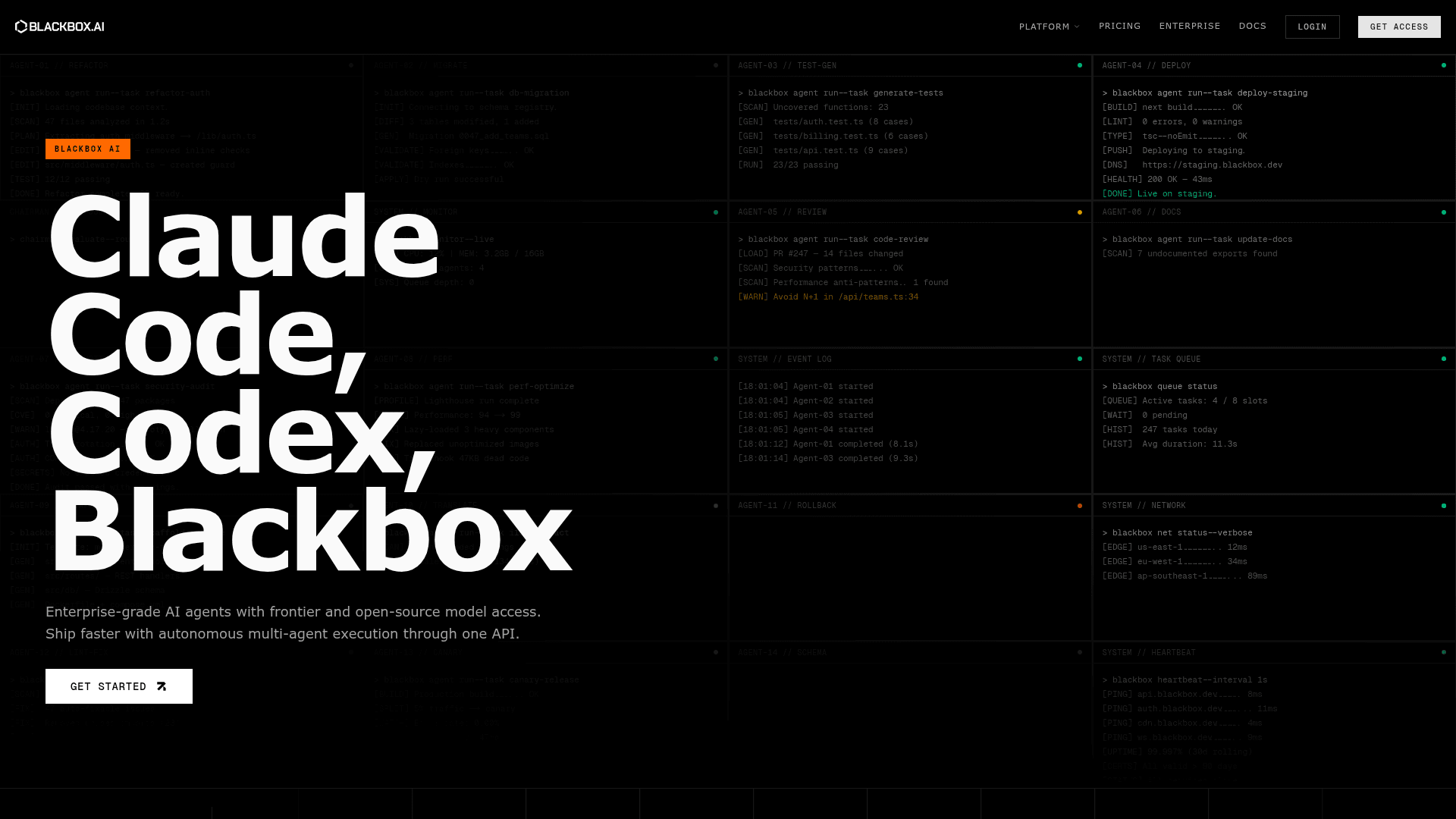The height and width of the screenshot is (819, 1456).
Task: Click the 'ap-southeast-1' 89ms line
Action: coord(1185,576)
